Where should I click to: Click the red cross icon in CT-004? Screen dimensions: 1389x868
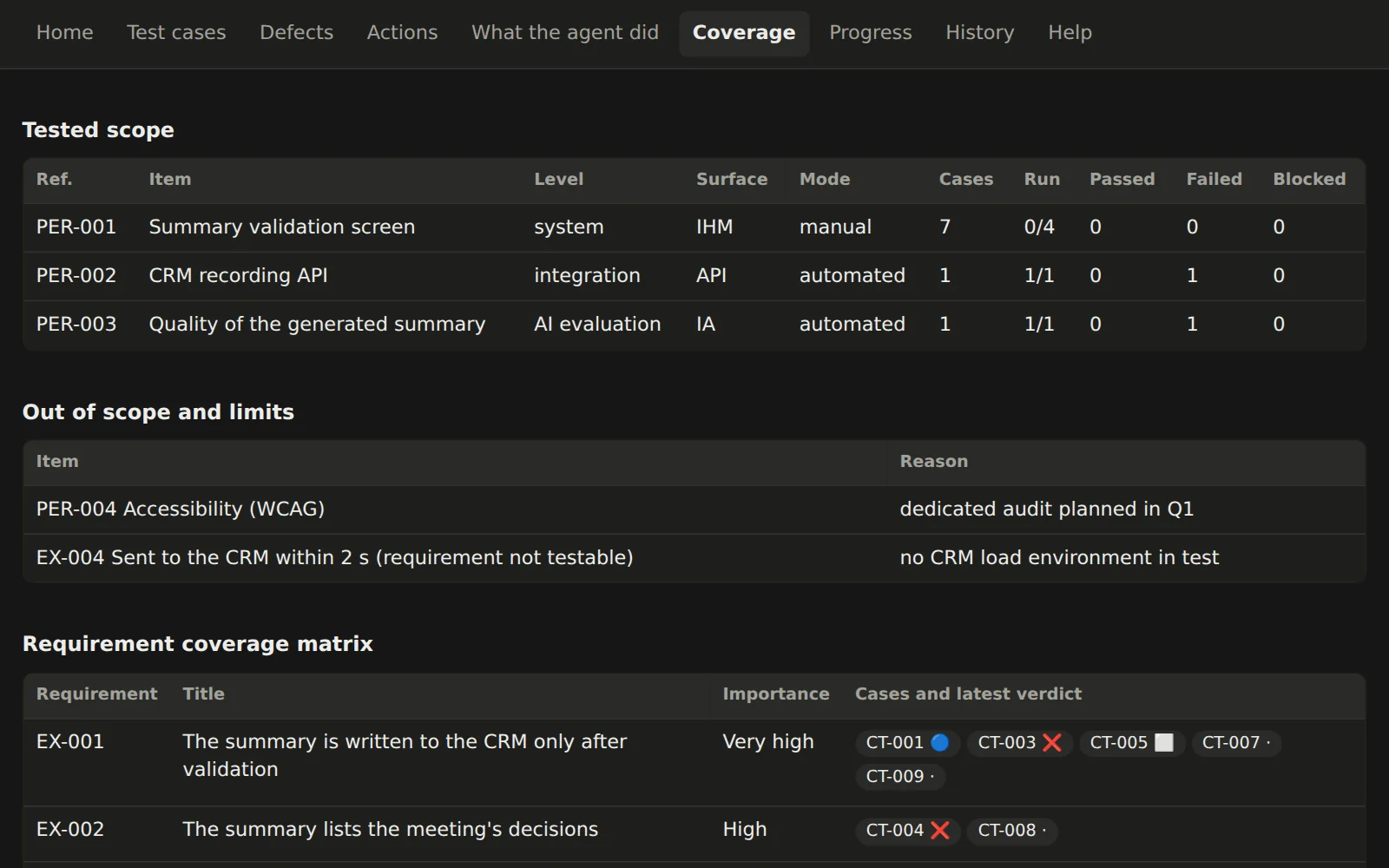[x=939, y=831]
